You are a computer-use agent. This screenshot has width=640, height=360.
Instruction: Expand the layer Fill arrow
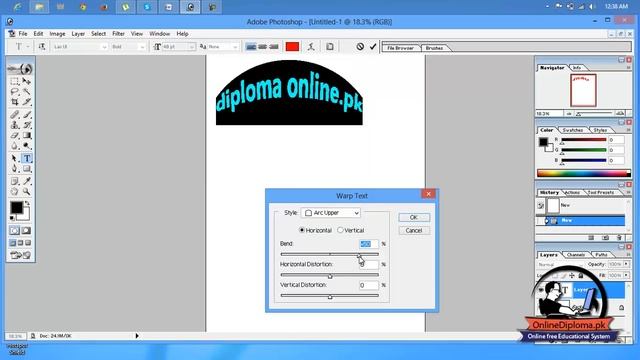coord(626,276)
